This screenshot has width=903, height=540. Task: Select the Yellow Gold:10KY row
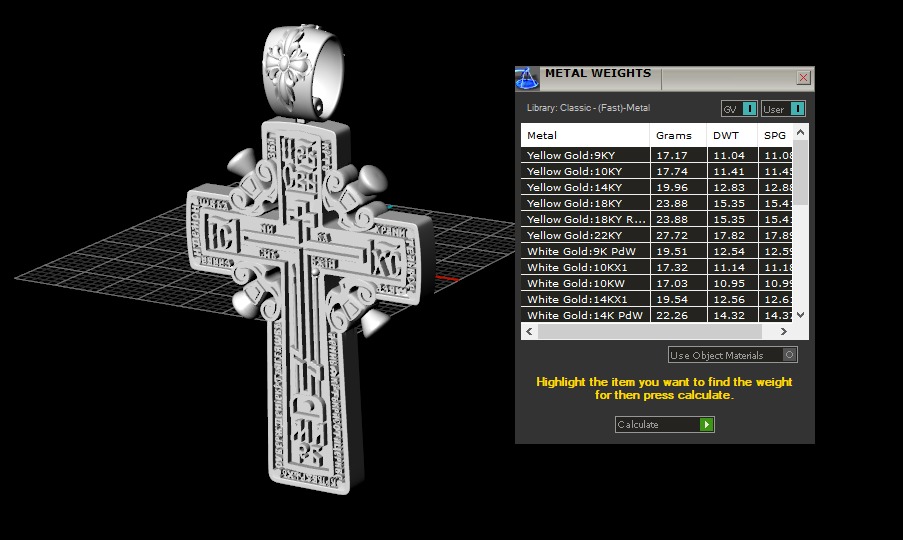point(657,171)
